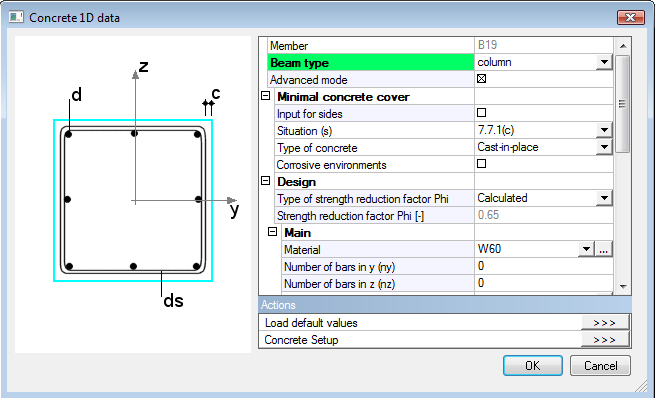Viewport: 655px width, 398px height.
Task: Collapse Minimal concrete cover group
Action: (265, 96)
